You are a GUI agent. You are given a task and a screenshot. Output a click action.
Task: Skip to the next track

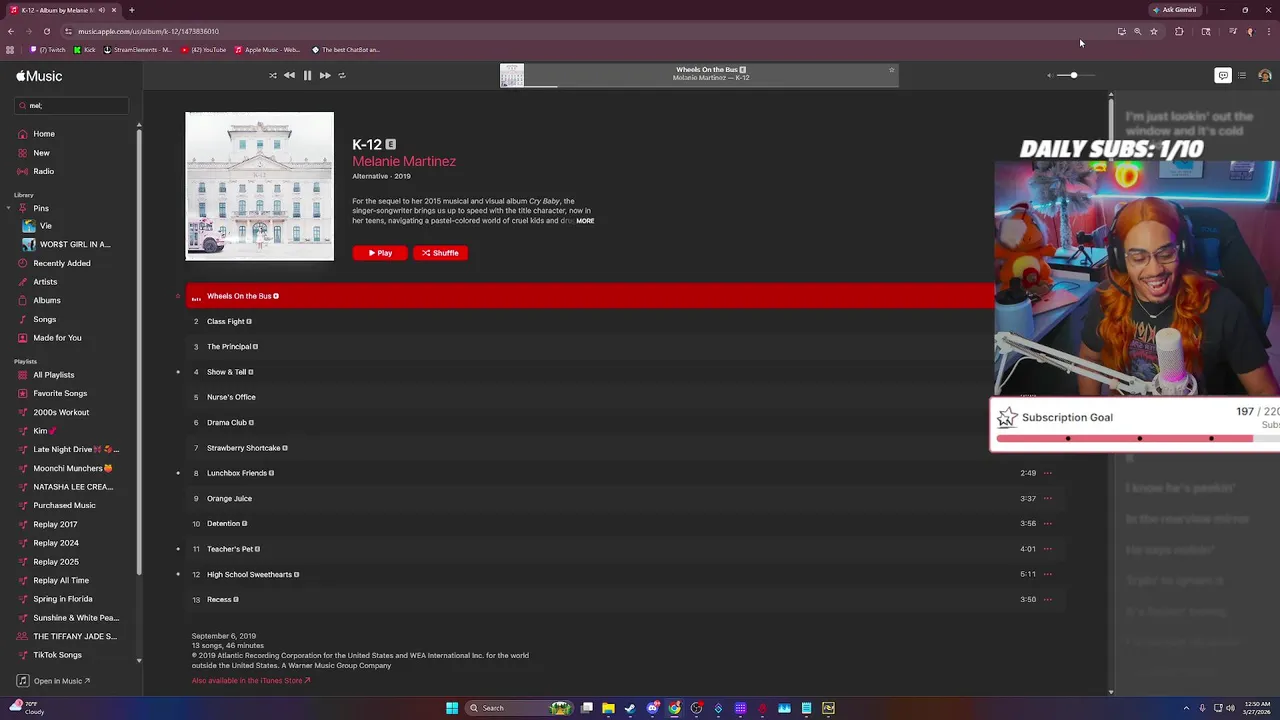(x=325, y=75)
